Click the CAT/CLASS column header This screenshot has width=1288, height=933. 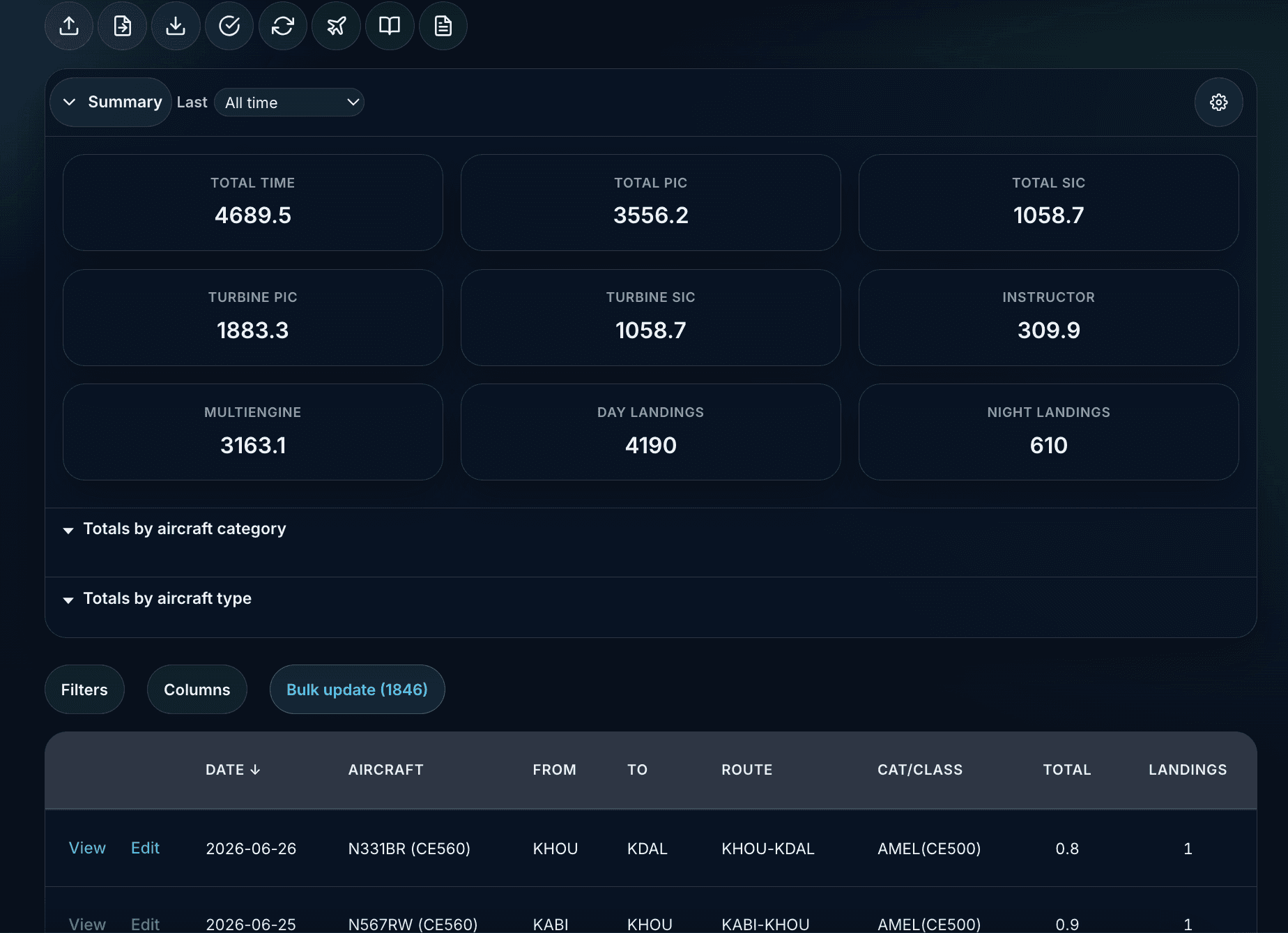pyautogui.click(x=920, y=770)
